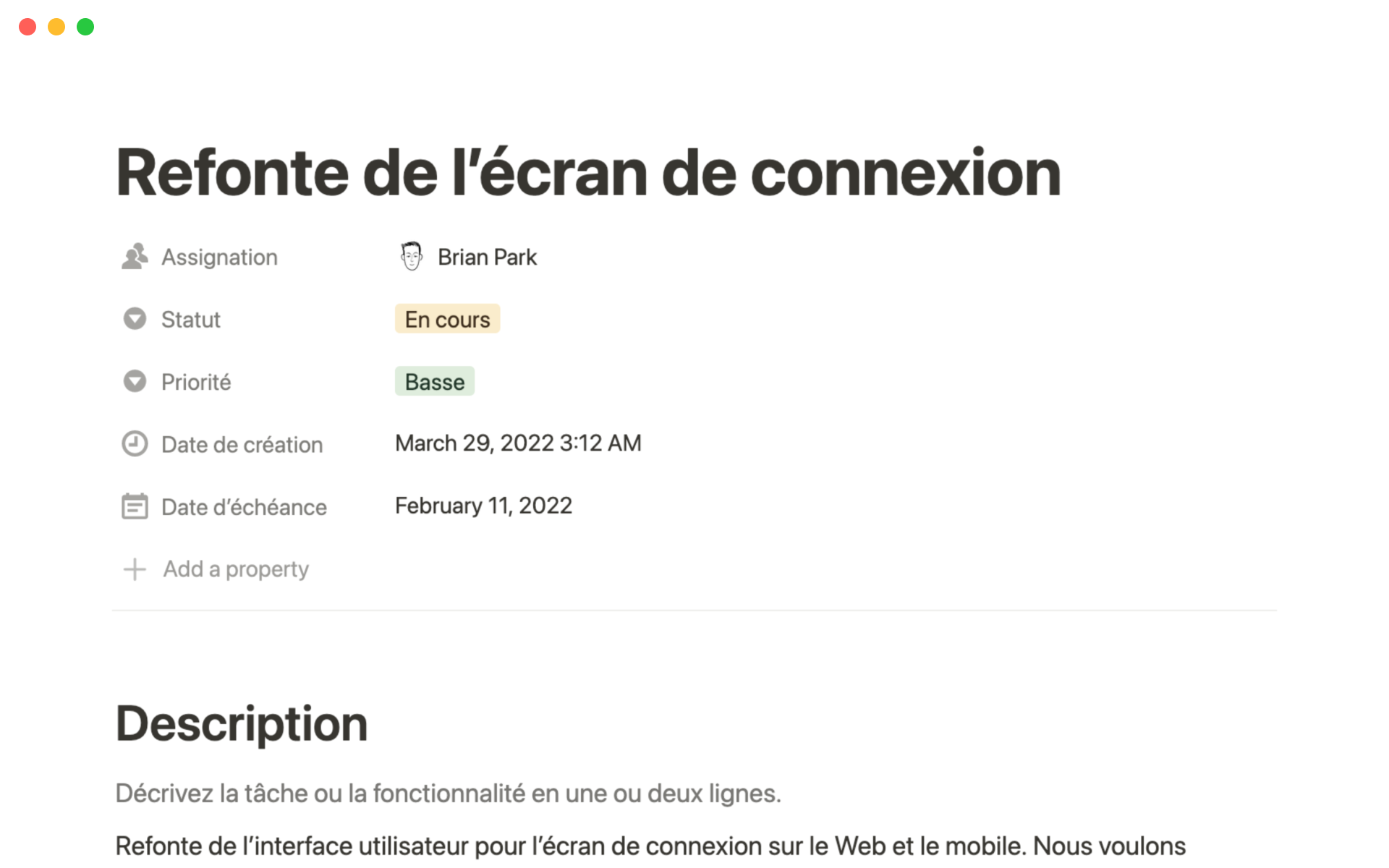Click the Date d'échéance calendar icon
Screen dimensions: 1389x868
pos(135,506)
